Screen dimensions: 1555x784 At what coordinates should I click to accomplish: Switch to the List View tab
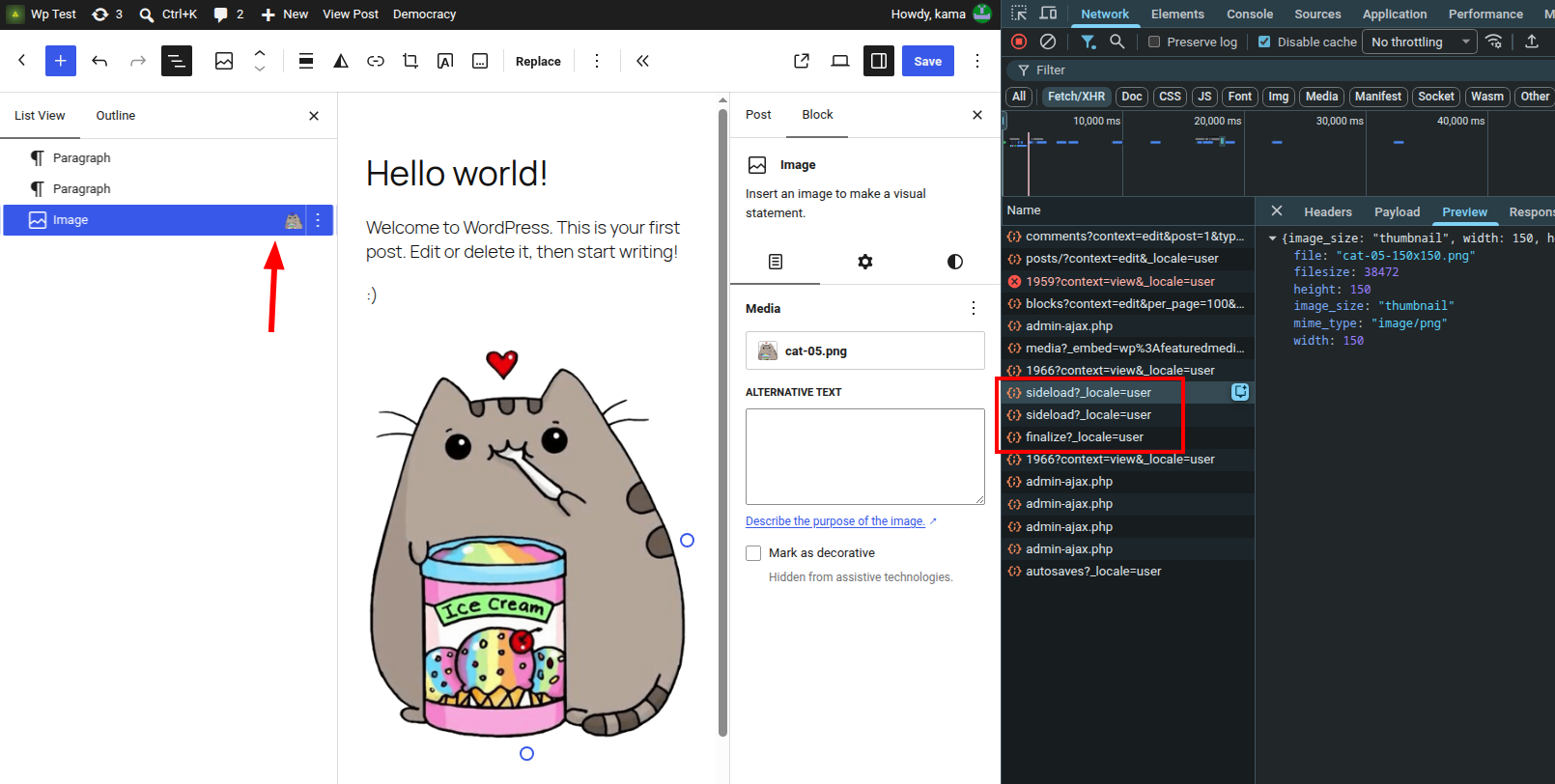40,115
